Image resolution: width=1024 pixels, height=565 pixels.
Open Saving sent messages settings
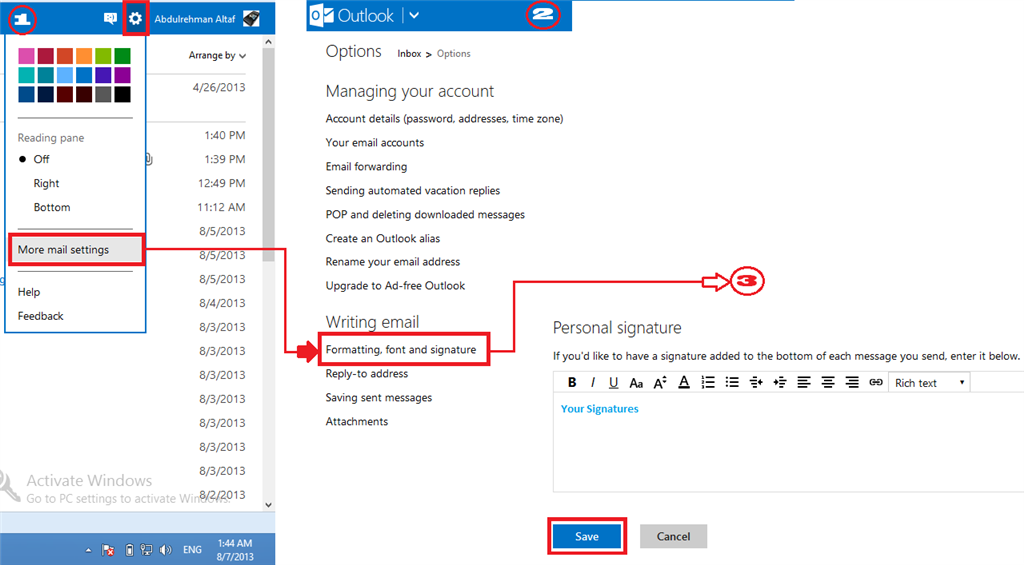[x=379, y=398]
